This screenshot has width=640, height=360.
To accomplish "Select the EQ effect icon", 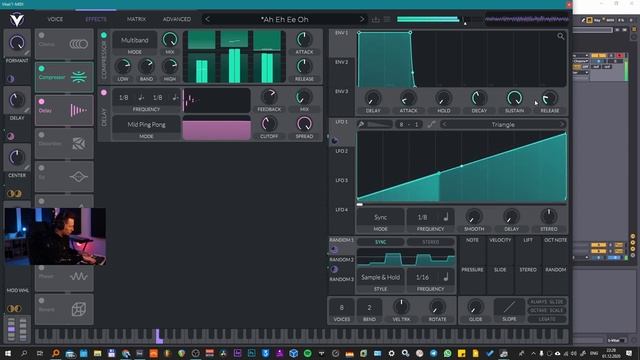I will 78,176.
